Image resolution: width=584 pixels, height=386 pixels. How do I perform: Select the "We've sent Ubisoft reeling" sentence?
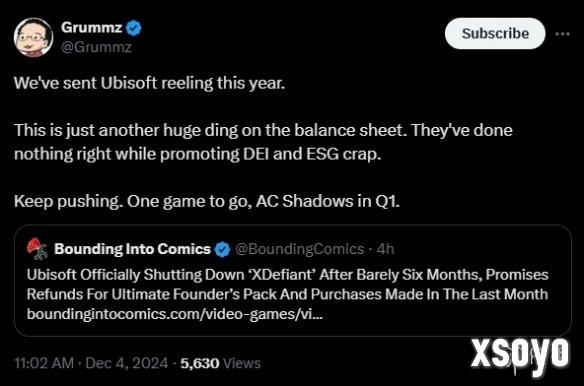pyautogui.click(x=149, y=83)
